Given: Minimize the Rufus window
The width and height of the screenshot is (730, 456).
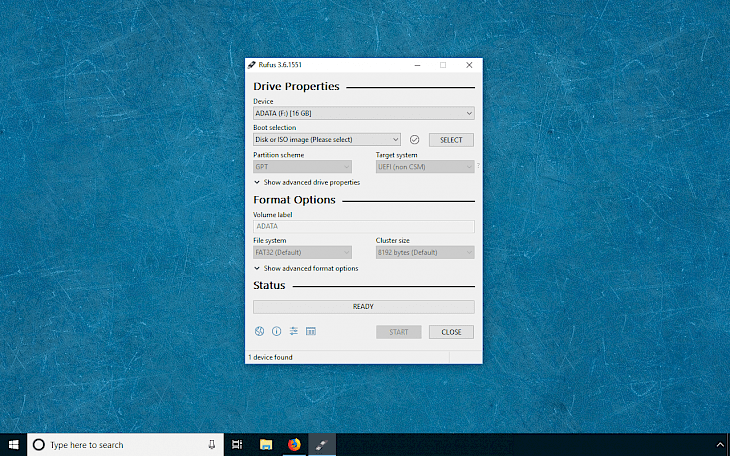Looking at the screenshot, I should click(418, 65).
